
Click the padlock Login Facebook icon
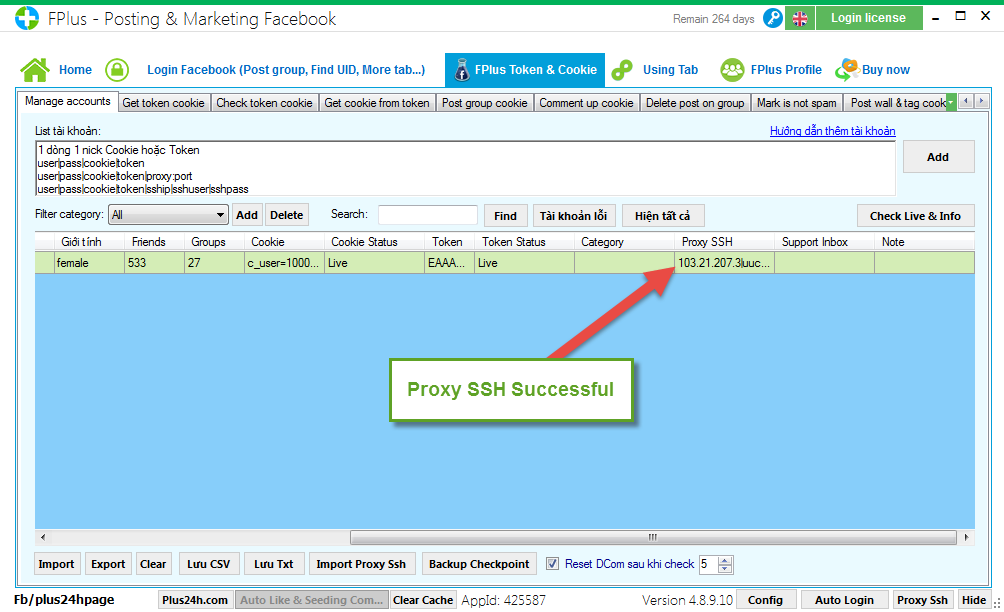coord(118,70)
